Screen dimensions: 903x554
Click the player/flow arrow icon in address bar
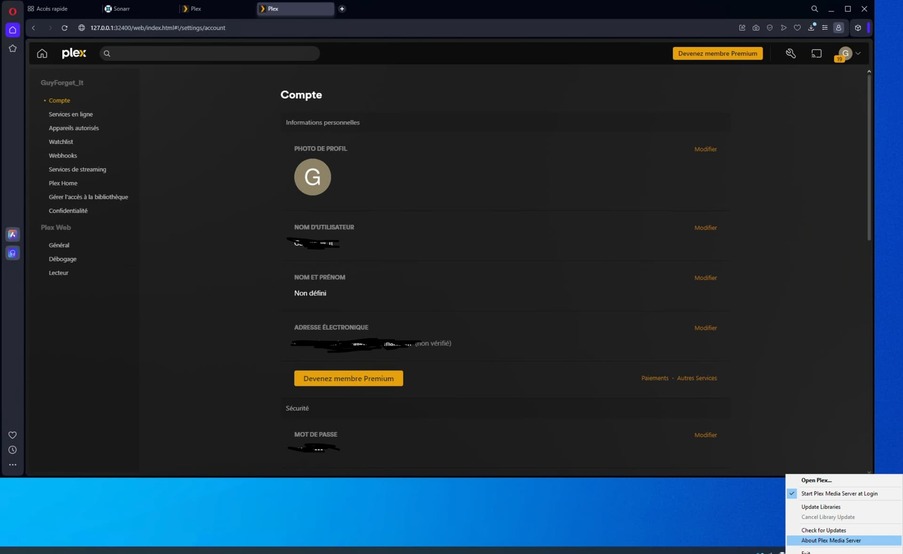[x=783, y=28]
